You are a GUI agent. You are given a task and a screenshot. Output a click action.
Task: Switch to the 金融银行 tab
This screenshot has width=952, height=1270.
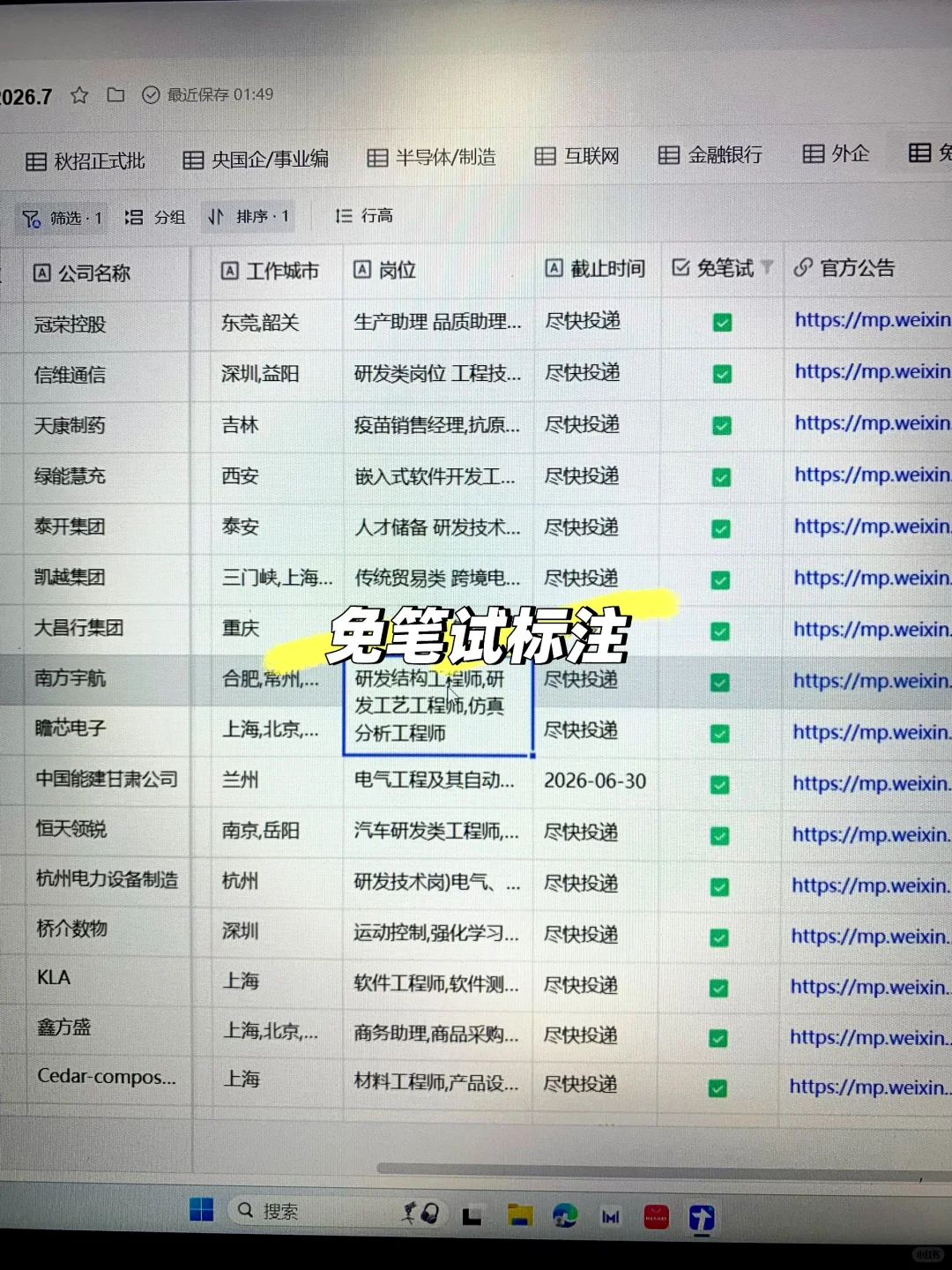pyautogui.click(x=710, y=154)
